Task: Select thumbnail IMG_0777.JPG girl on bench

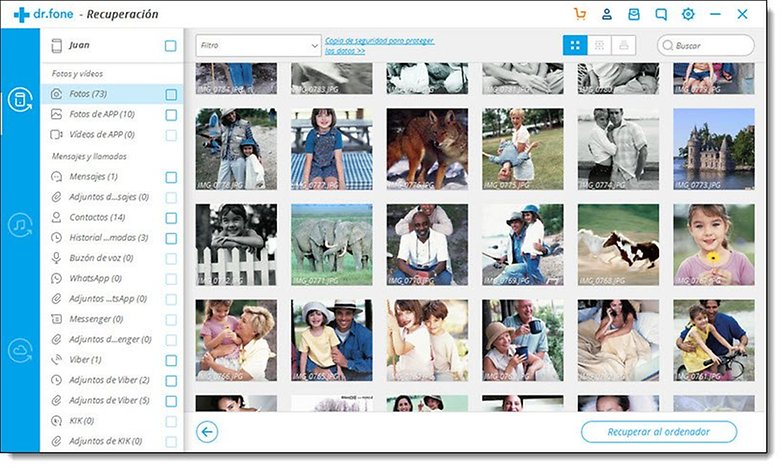Action: (332, 149)
